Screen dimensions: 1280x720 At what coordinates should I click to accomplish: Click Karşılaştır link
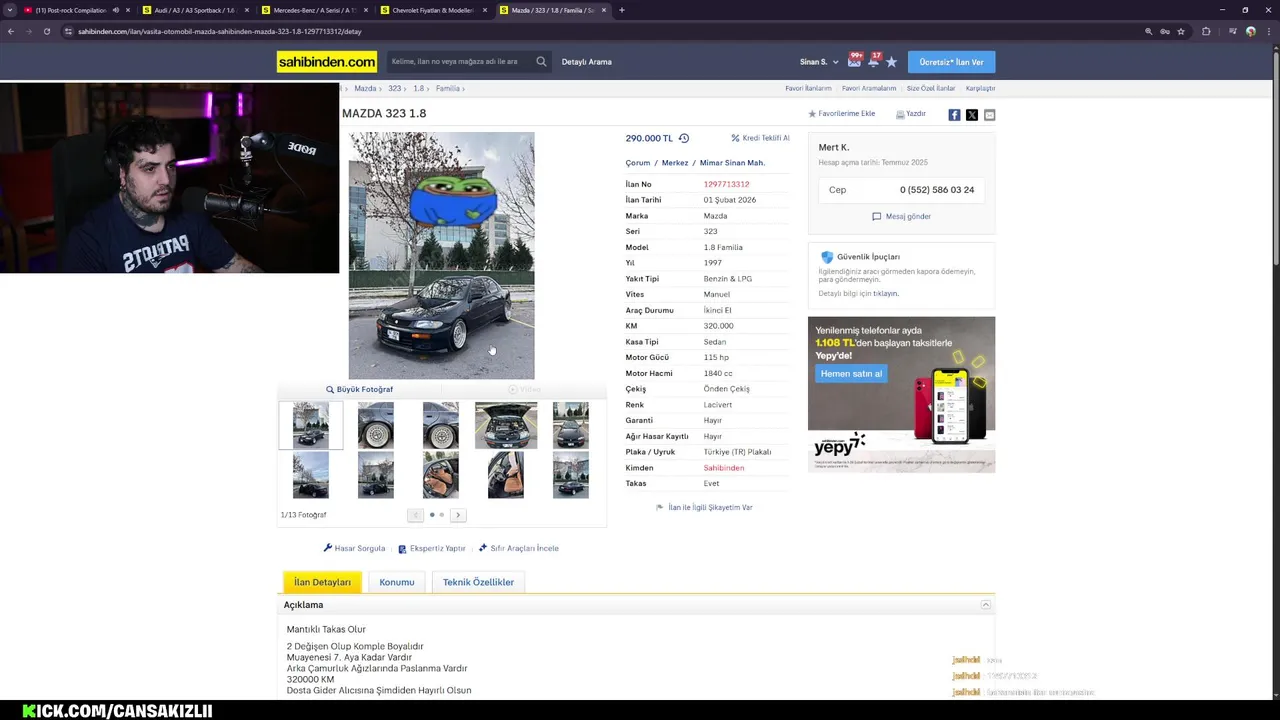(980, 88)
